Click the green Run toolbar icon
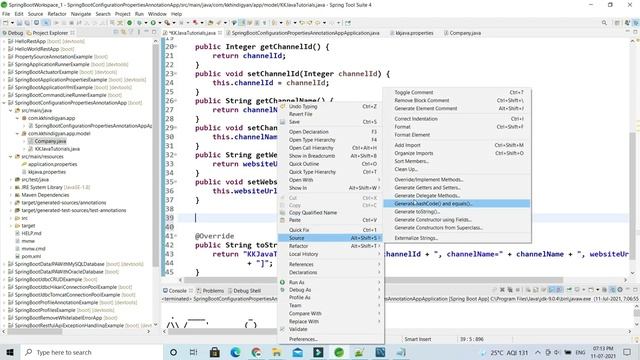Image resolution: width=640 pixels, height=360 pixels. [x=153, y=23]
